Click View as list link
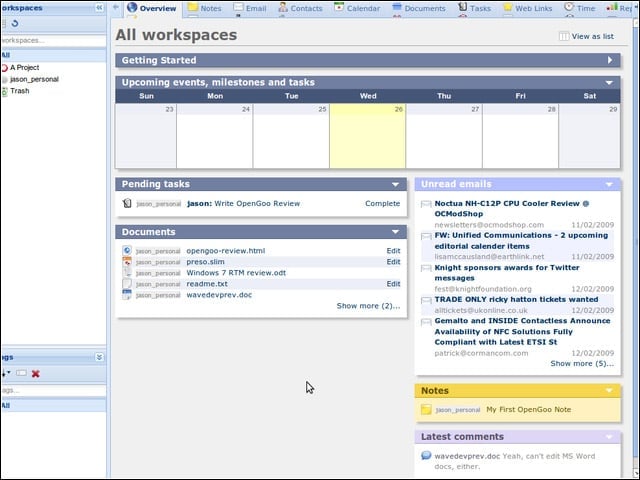The height and width of the screenshot is (480, 640). [587, 36]
